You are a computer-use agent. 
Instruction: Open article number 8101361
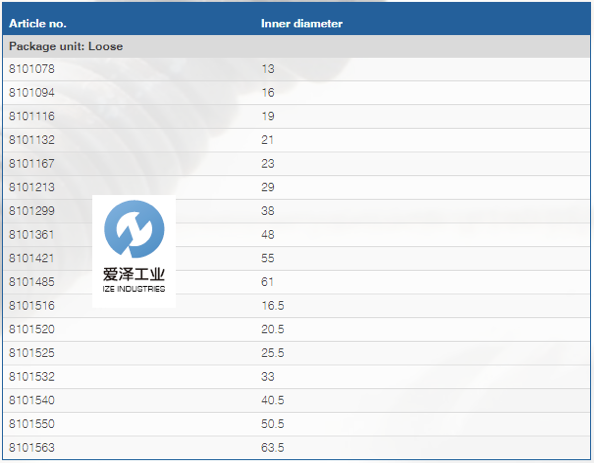(32, 235)
